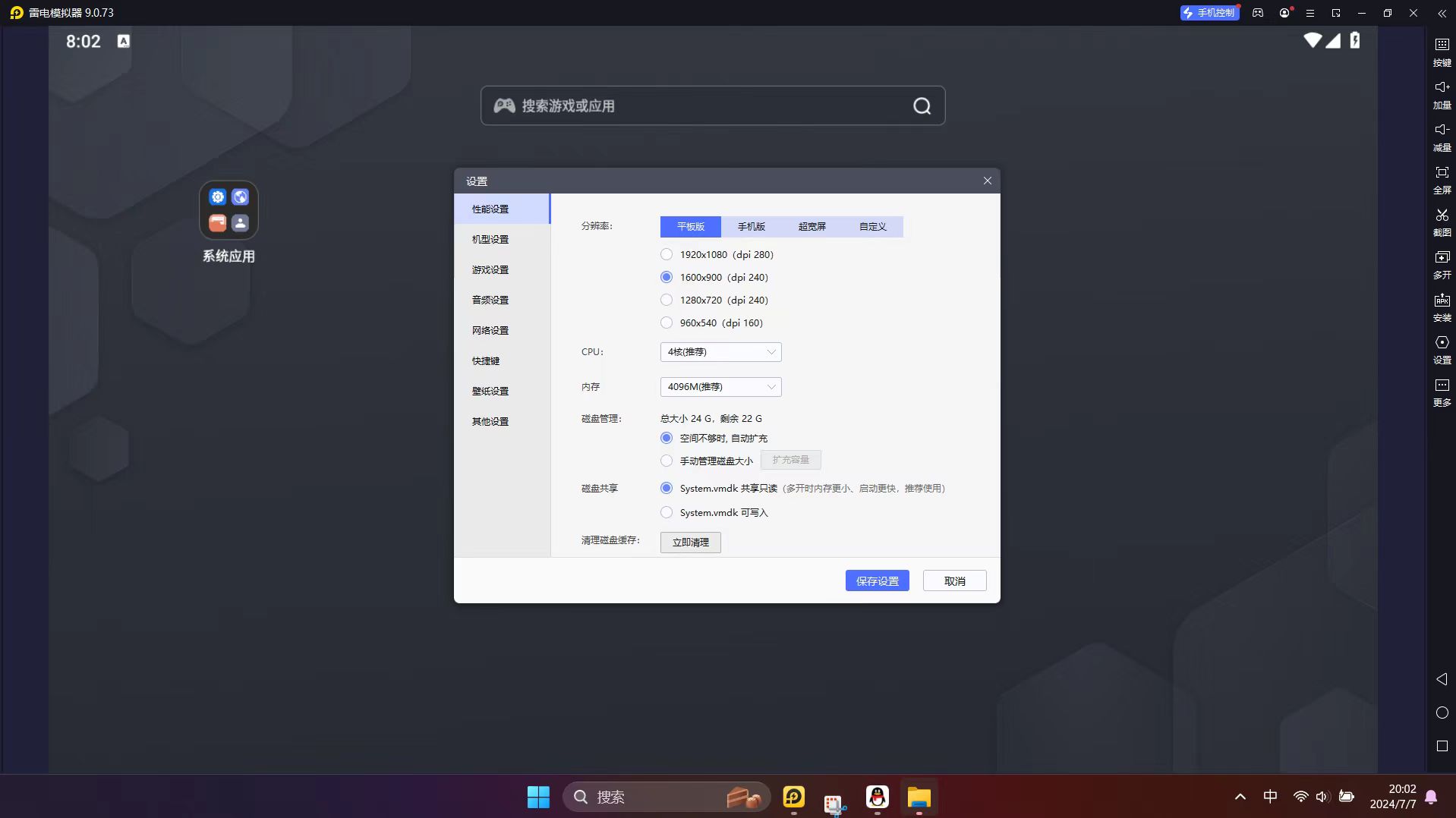Click the install APK (安装) icon
Viewport: 1456px width, 818px height.
click(1442, 300)
